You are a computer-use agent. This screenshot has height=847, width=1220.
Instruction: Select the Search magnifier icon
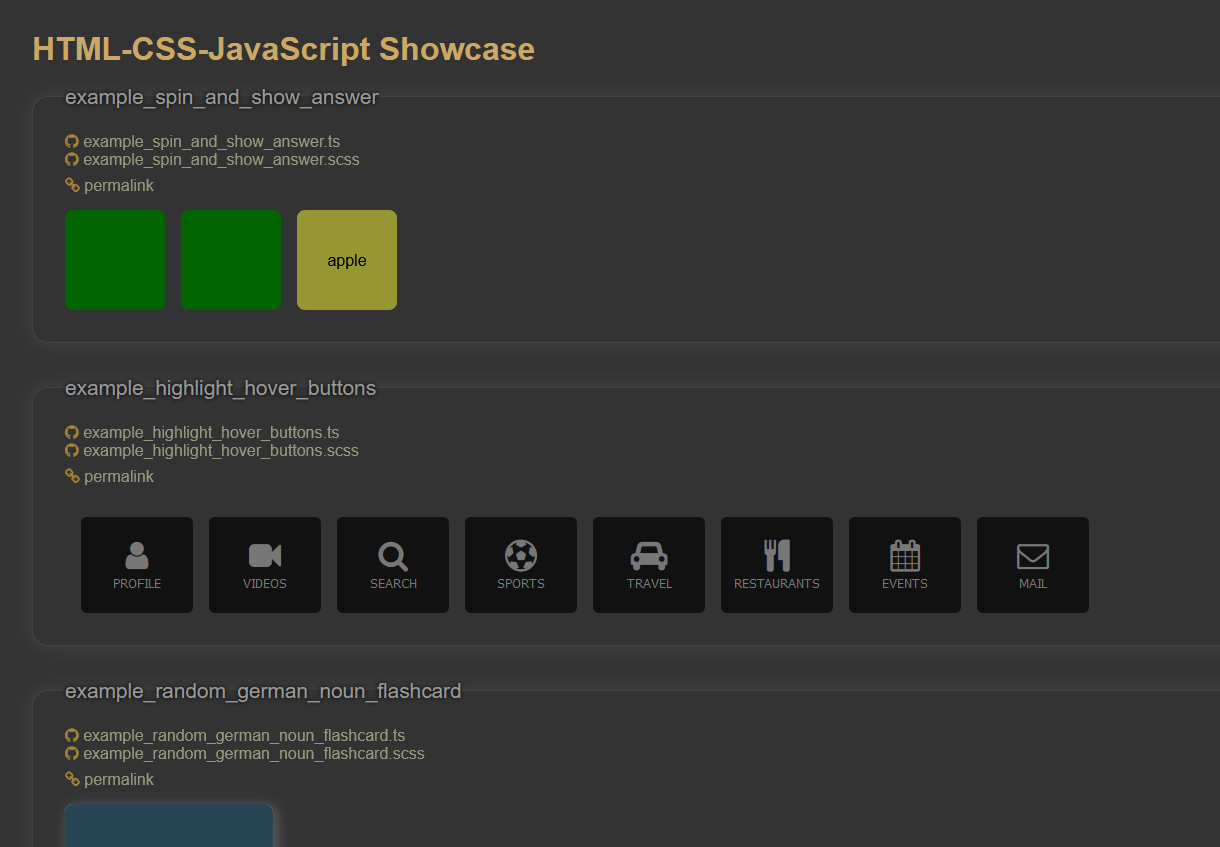393,554
